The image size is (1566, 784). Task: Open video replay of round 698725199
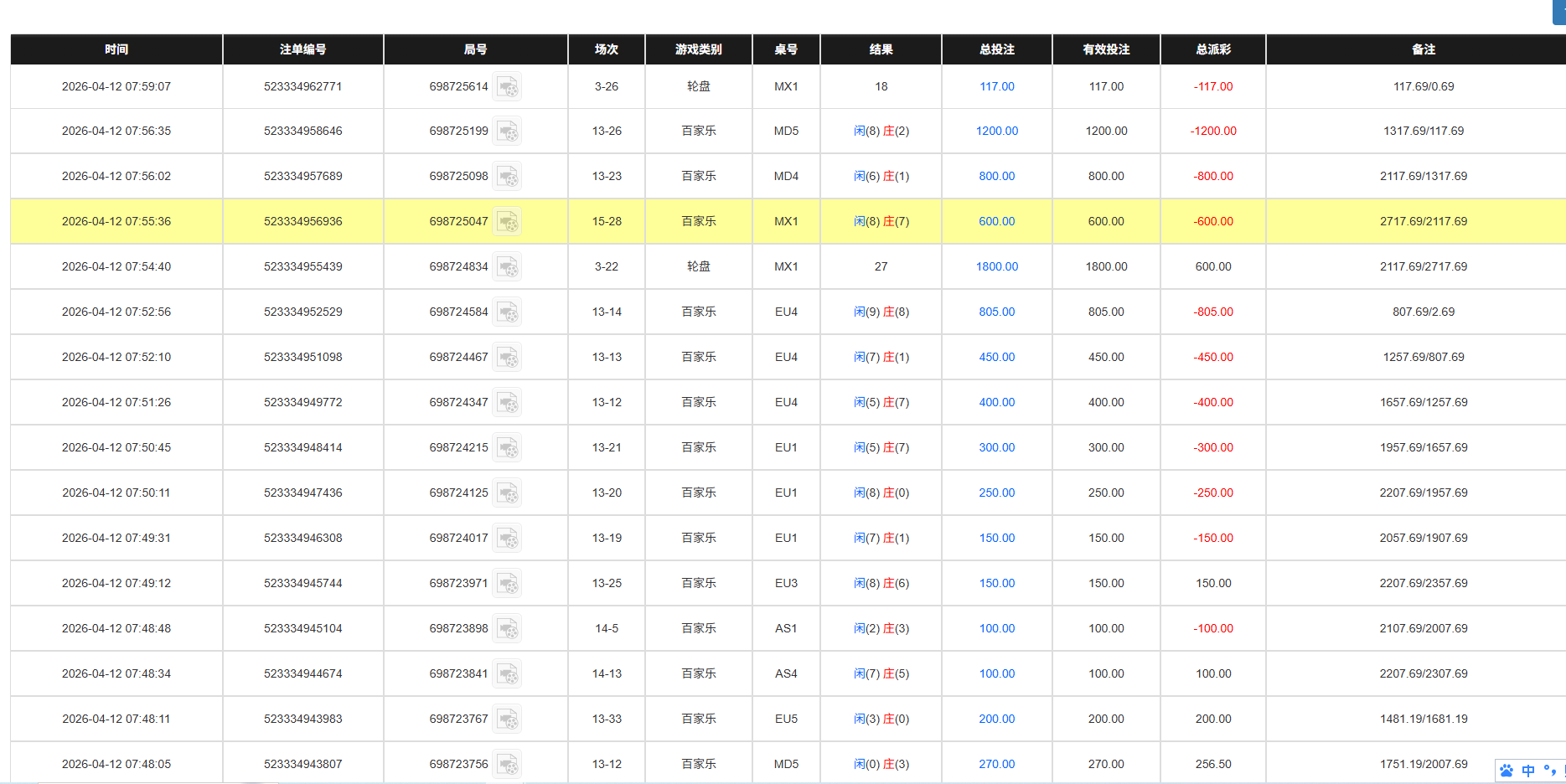pyautogui.click(x=508, y=131)
